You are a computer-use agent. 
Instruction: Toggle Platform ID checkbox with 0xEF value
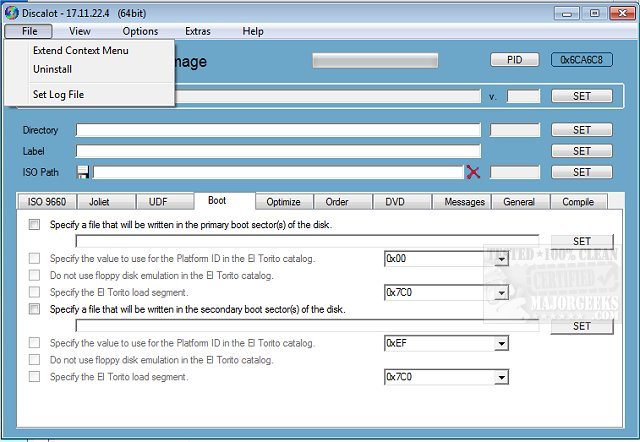(34, 343)
